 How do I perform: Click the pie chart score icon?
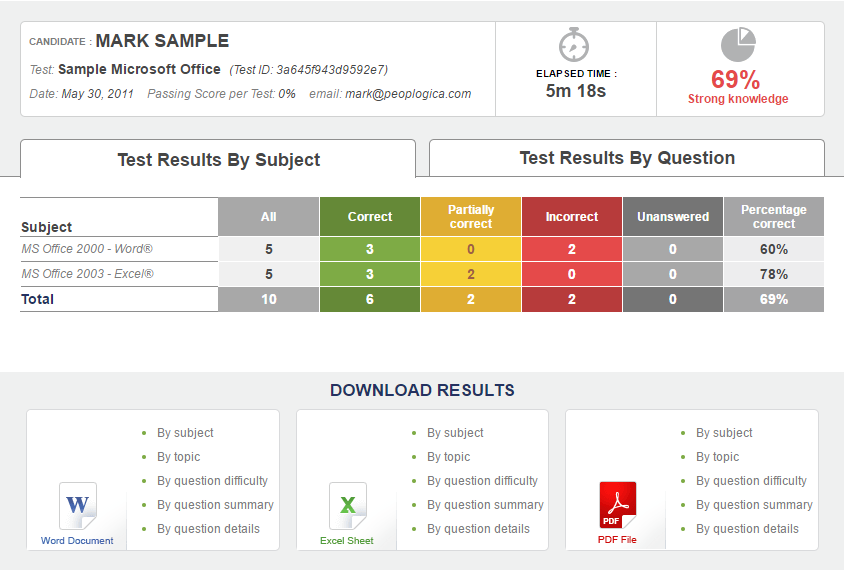[x=738, y=44]
